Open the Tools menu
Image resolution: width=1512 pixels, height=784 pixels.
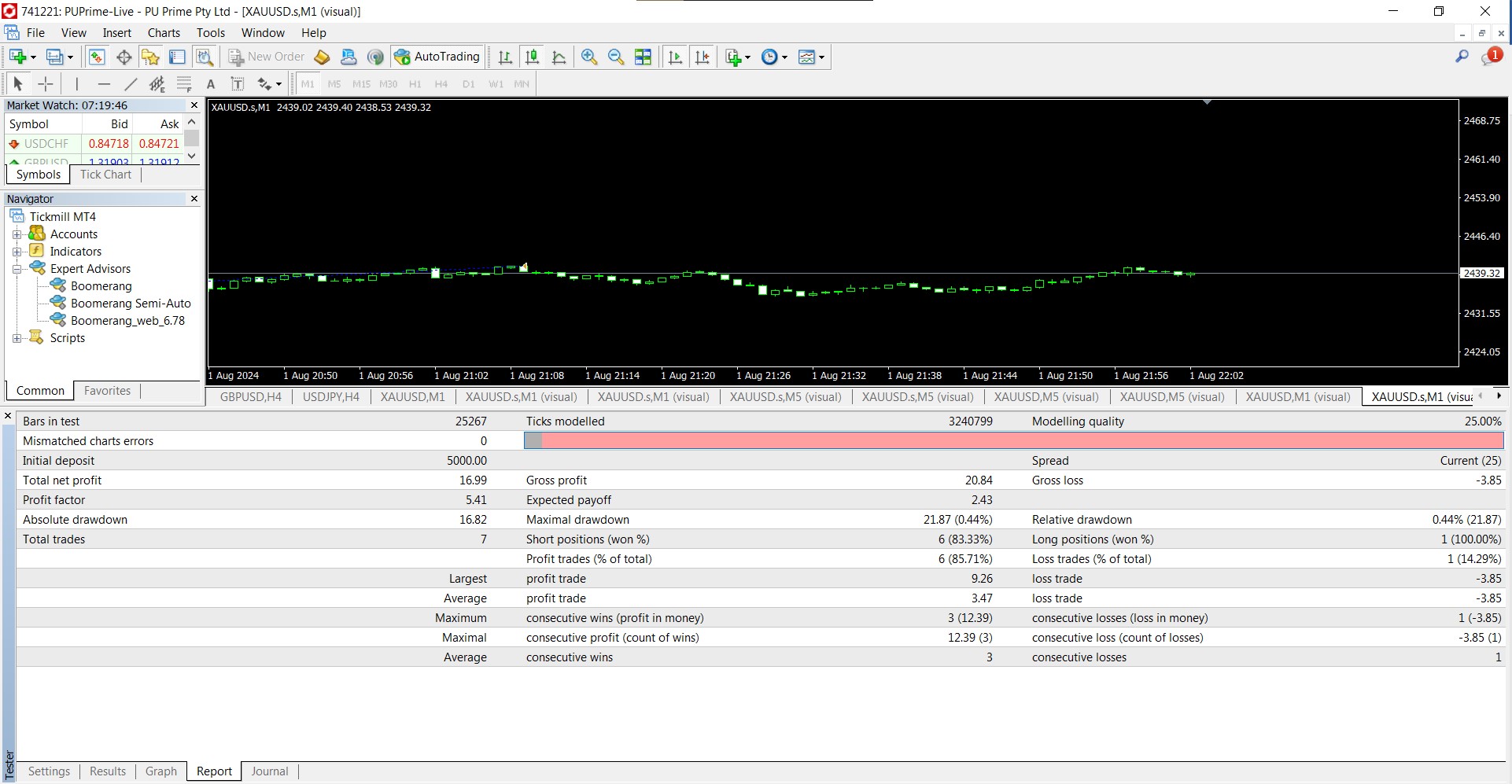pos(211,33)
